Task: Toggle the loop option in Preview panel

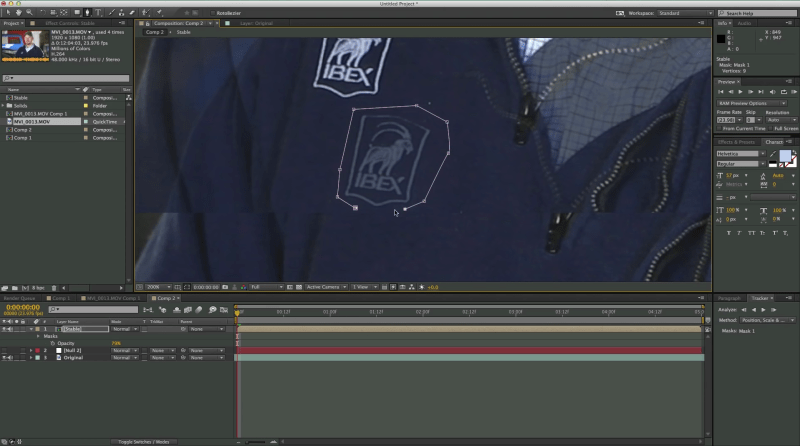Action: (784, 92)
